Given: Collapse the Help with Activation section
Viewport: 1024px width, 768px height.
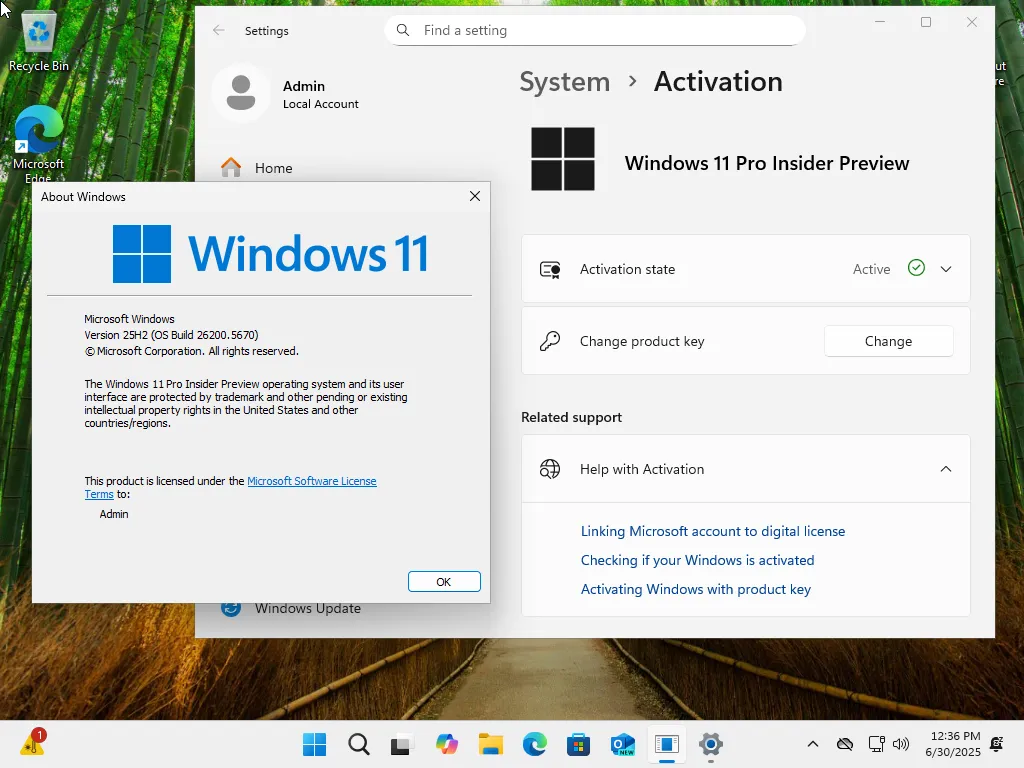Looking at the screenshot, I should 946,469.
